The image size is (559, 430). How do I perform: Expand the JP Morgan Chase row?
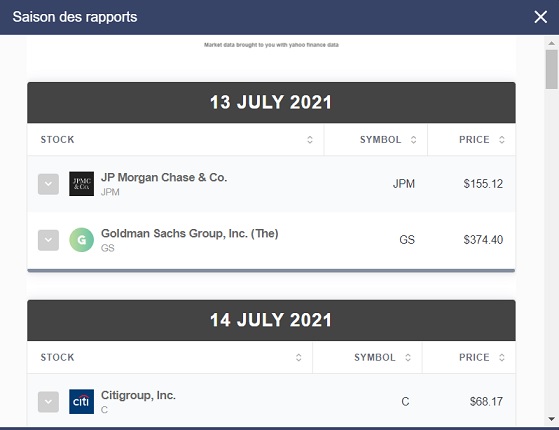pos(48,184)
